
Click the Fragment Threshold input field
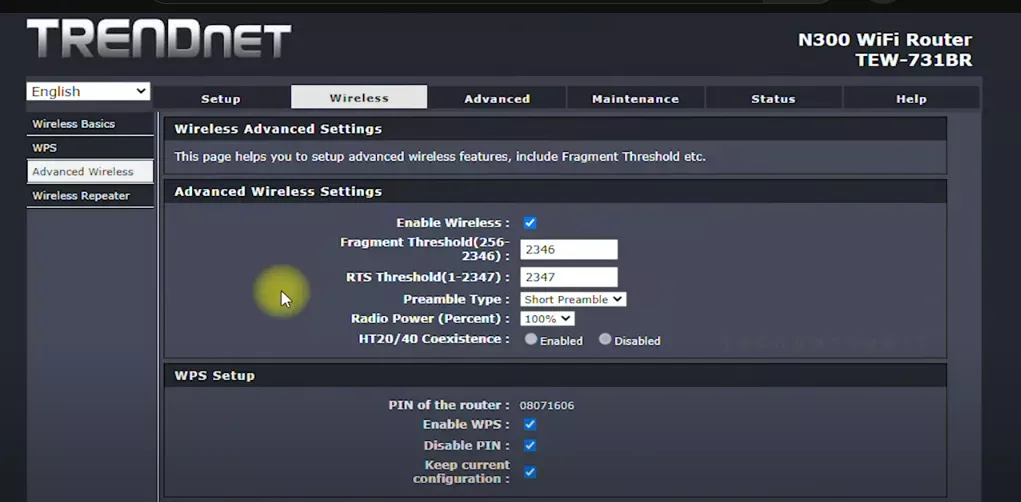point(568,249)
